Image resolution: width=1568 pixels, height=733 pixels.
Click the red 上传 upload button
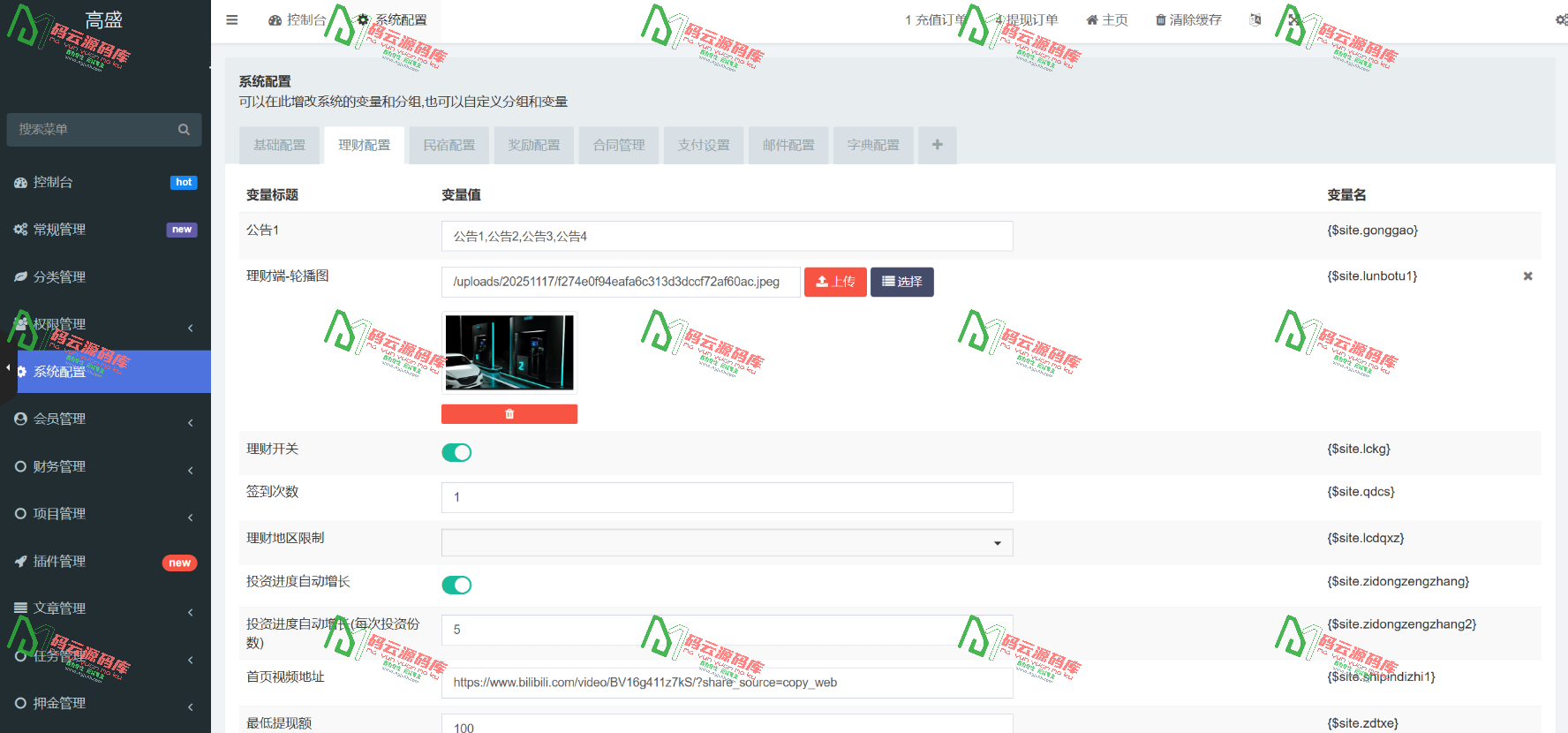pos(835,282)
